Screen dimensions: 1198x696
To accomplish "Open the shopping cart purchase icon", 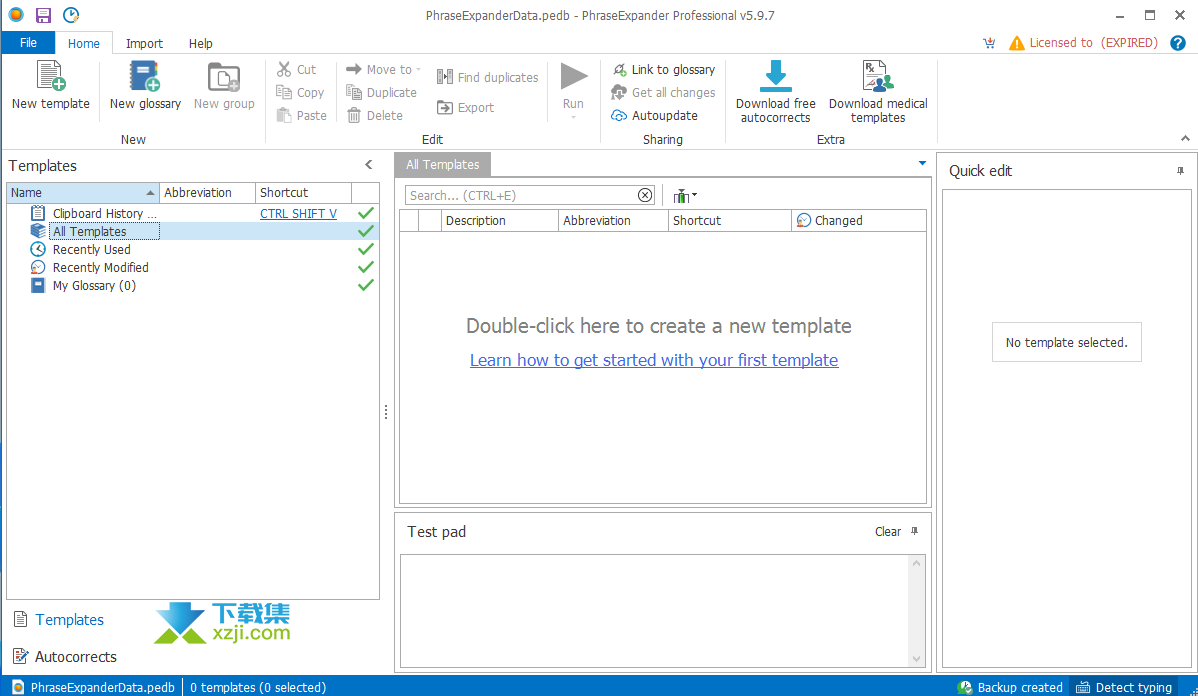I will [x=989, y=43].
